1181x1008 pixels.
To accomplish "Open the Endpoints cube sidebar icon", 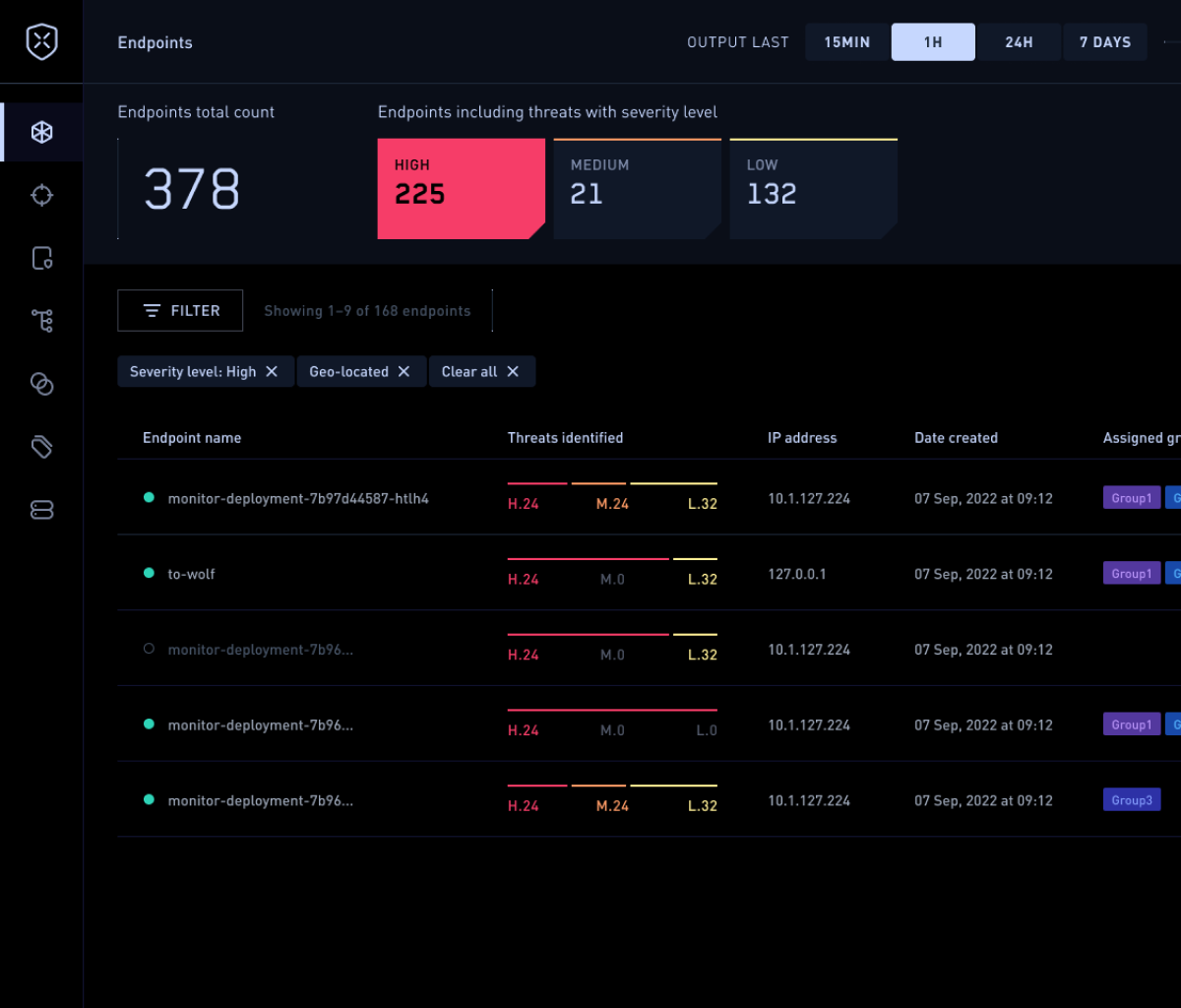I will point(41,133).
